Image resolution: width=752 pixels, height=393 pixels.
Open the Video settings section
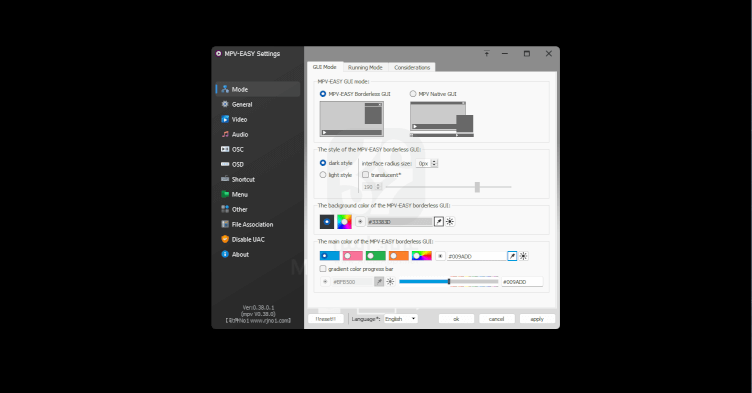click(x=258, y=119)
